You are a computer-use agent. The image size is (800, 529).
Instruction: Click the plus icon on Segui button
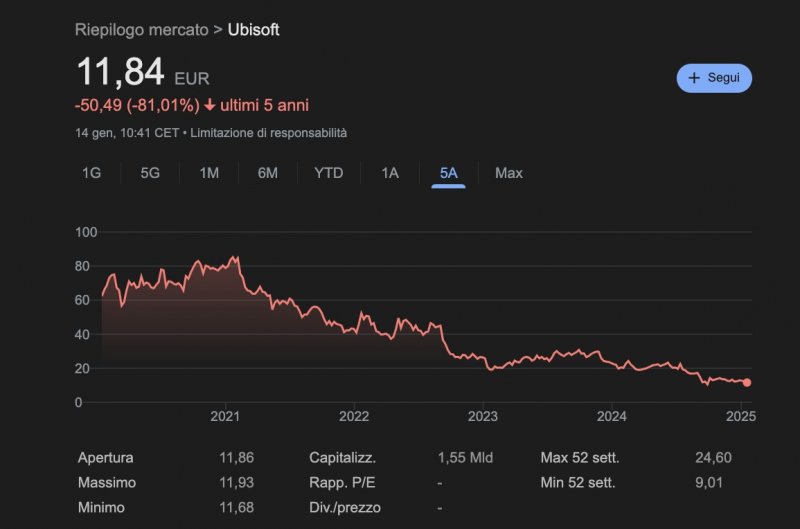695,78
